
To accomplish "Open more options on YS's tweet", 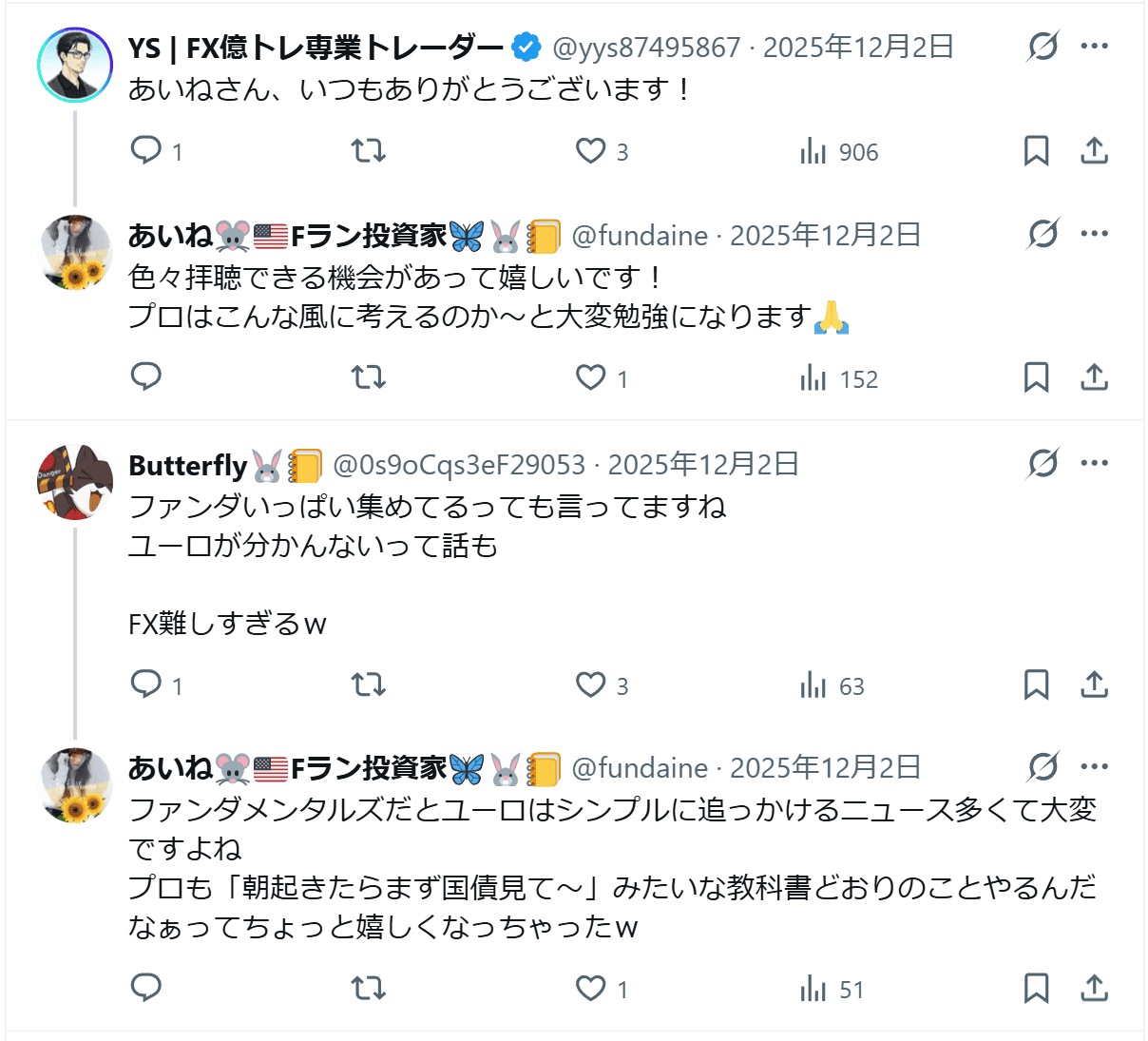I will [x=1095, y=46].
